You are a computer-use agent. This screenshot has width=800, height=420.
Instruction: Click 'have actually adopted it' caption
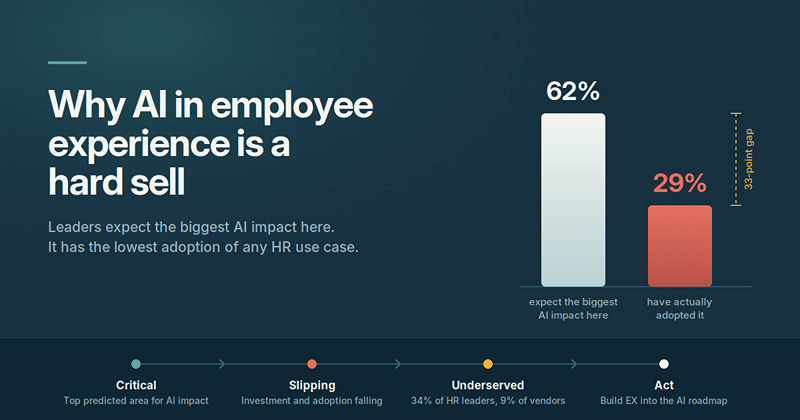pos(680,309)
